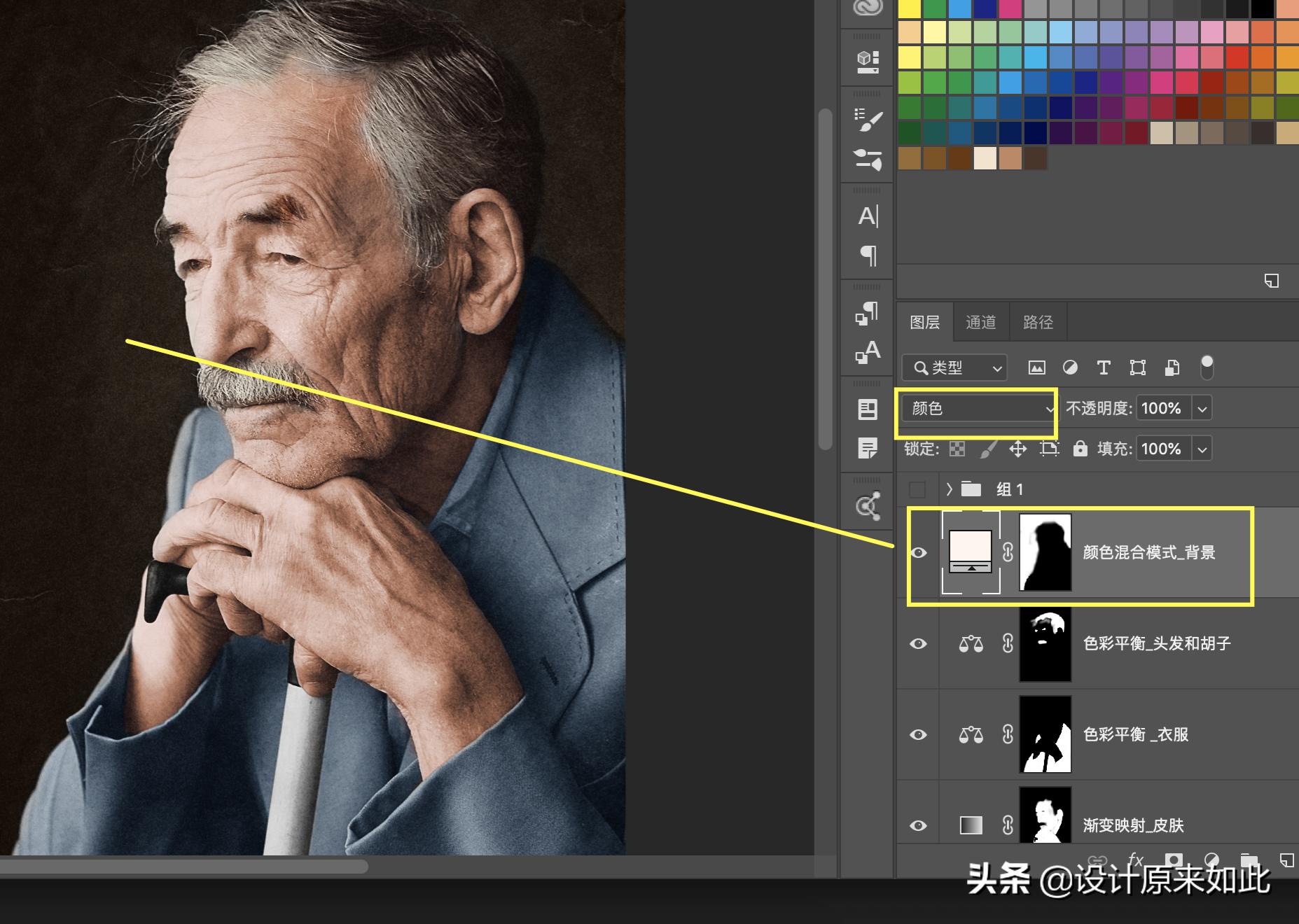Select the 渐变映射_皮肤 layer name

point(1133,825)
